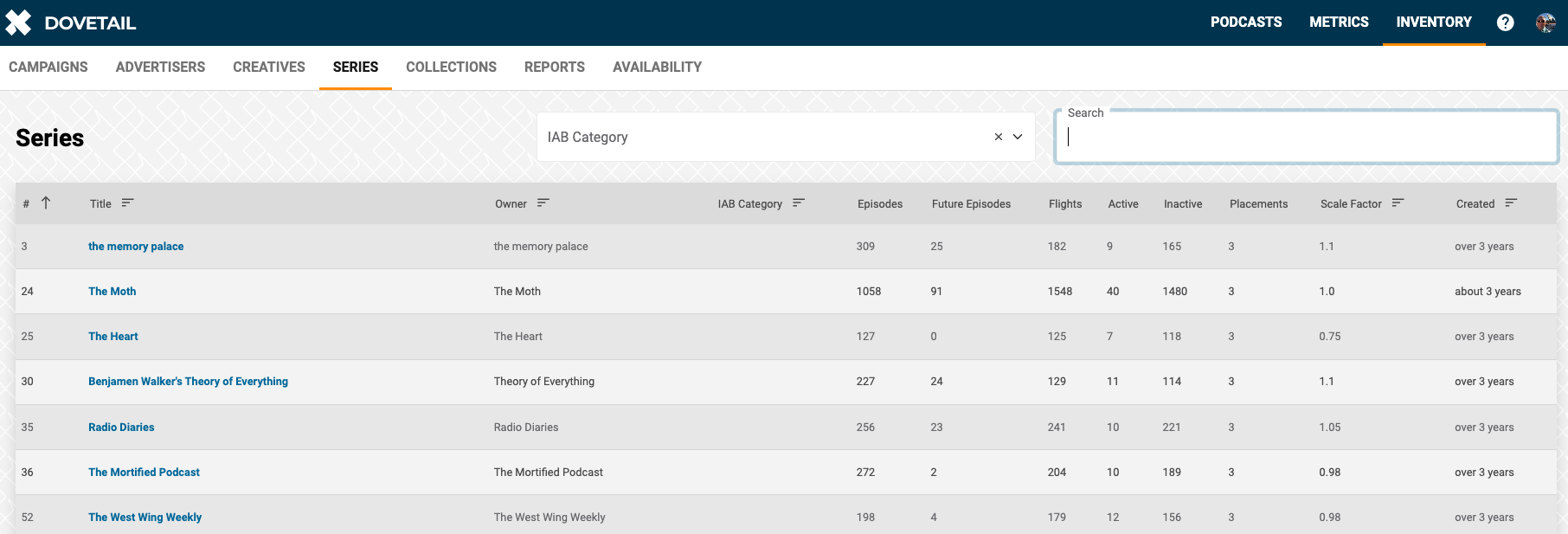The image size is (1568, 534).
Task: Click inactive value 1480
Action: (x=1175, y=292)
